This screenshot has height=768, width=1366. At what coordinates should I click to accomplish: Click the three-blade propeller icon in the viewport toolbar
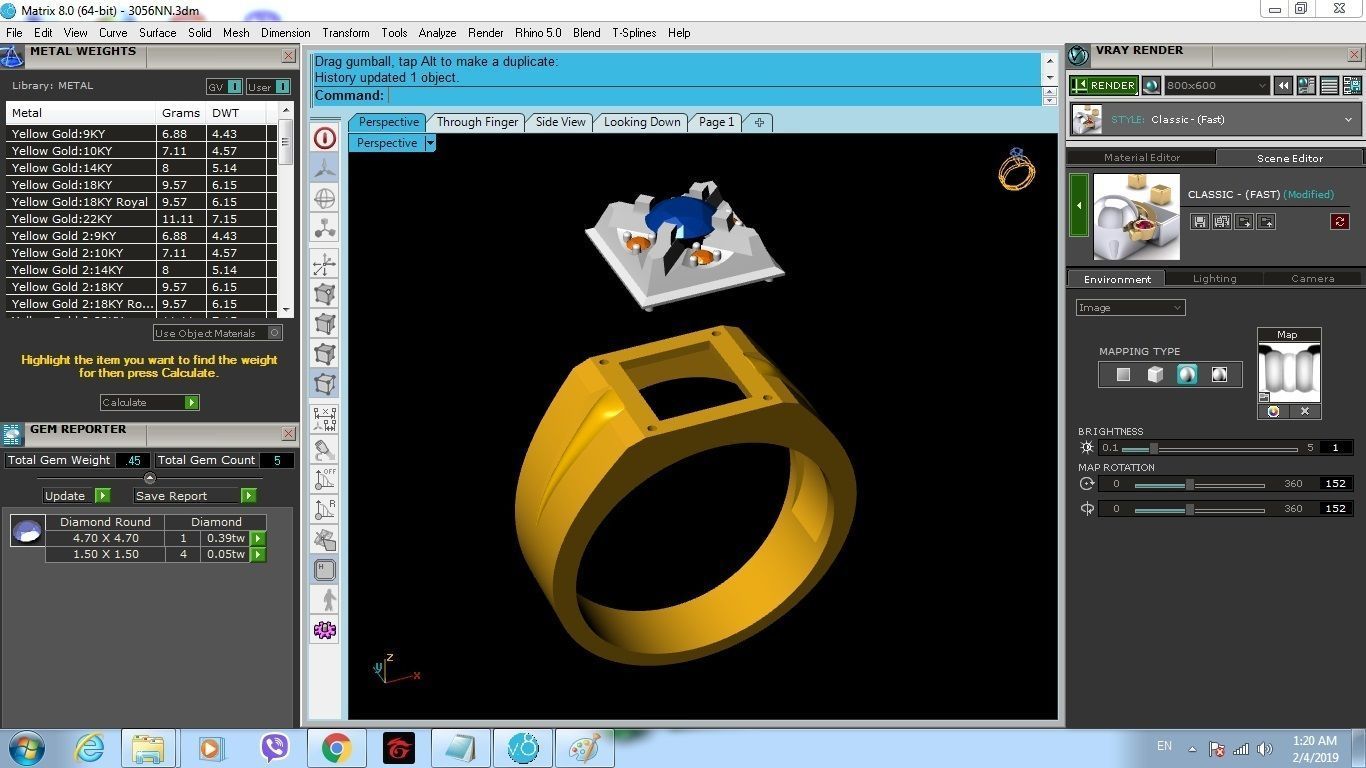click(325, 169)
